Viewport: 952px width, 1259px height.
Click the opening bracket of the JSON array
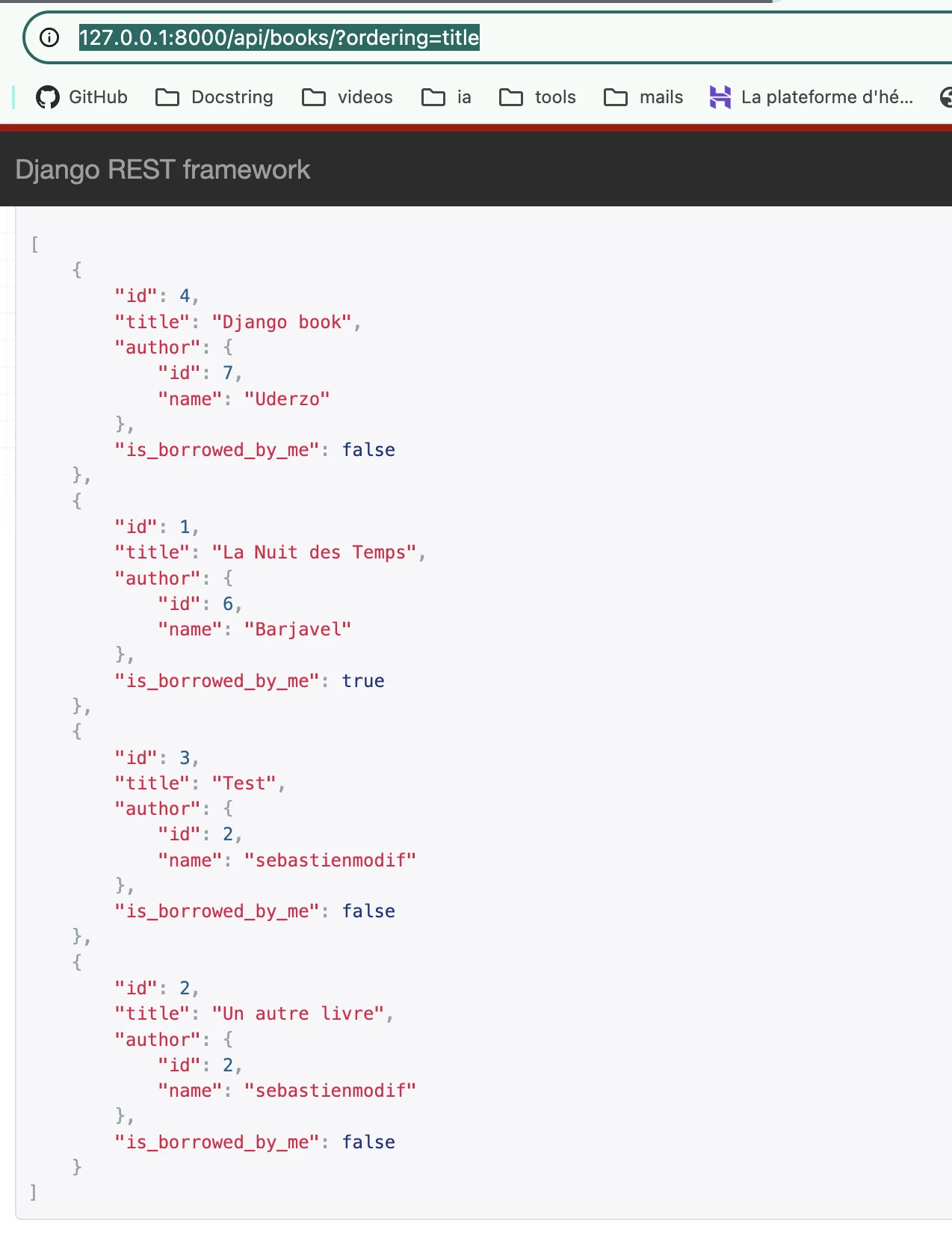[34, 244]
